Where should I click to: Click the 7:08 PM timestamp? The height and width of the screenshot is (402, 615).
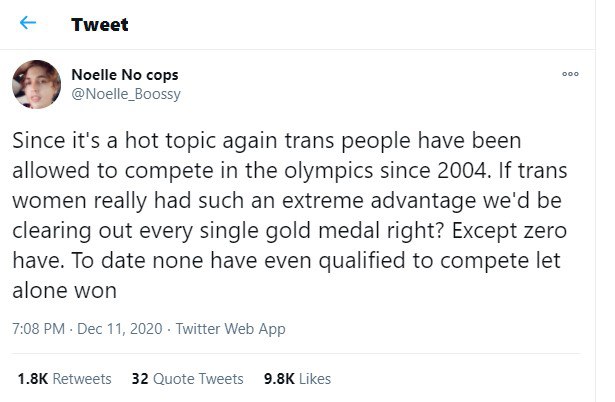(40, 328)
